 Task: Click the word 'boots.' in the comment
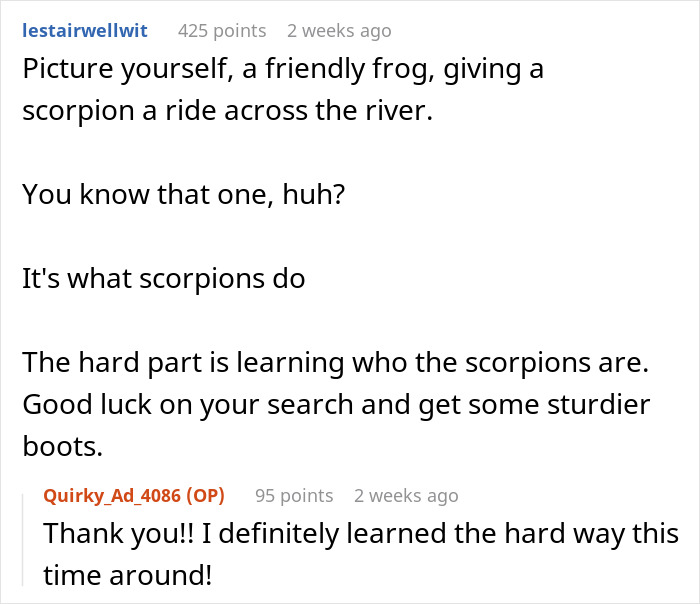(62, 446)
